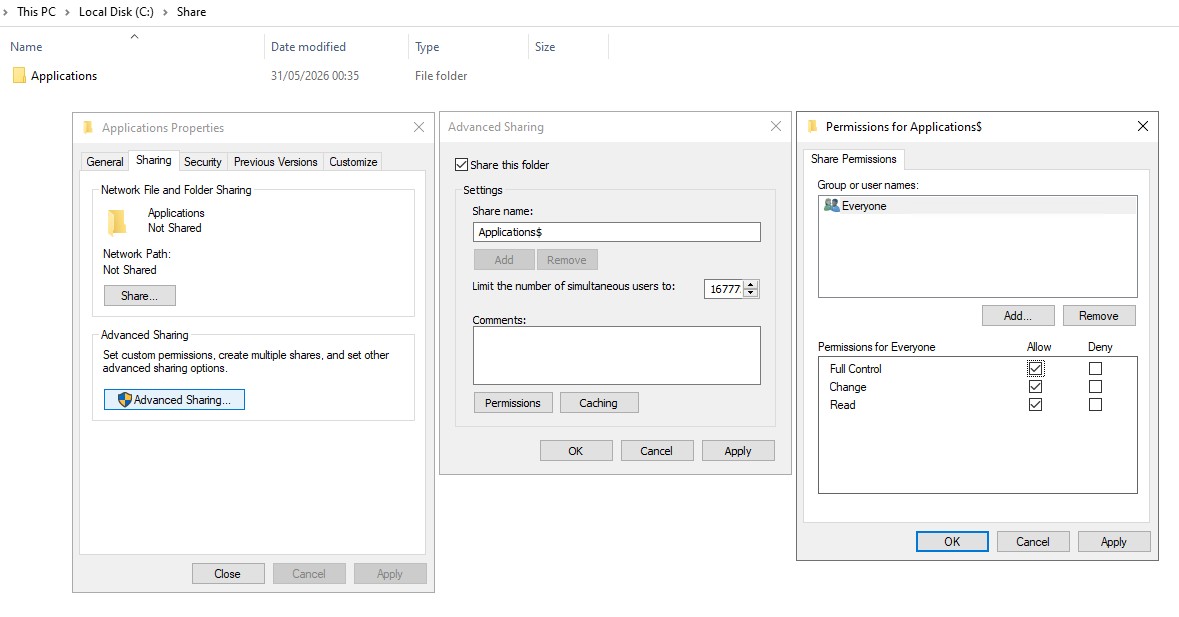The image size is (1179, 617).
Task: Increase simultaneous users with the up spinner arrow
Action: [750, 285]
